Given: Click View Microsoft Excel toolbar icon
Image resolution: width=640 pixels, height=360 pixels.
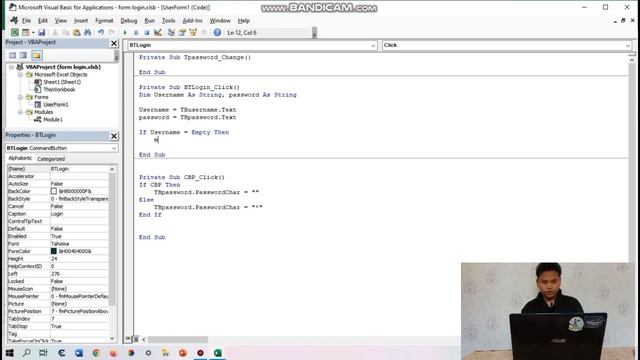Looking at the screenshot, I should point(15,33).
